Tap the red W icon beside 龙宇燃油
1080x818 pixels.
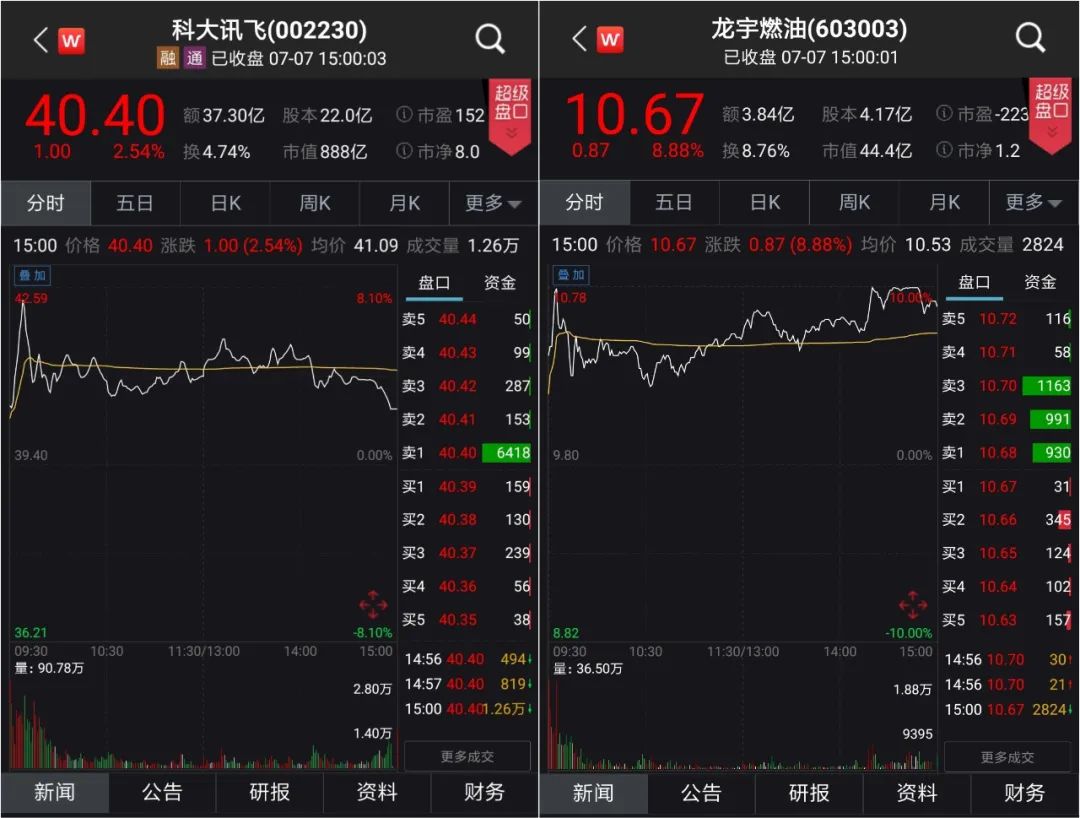click(610, 39)
